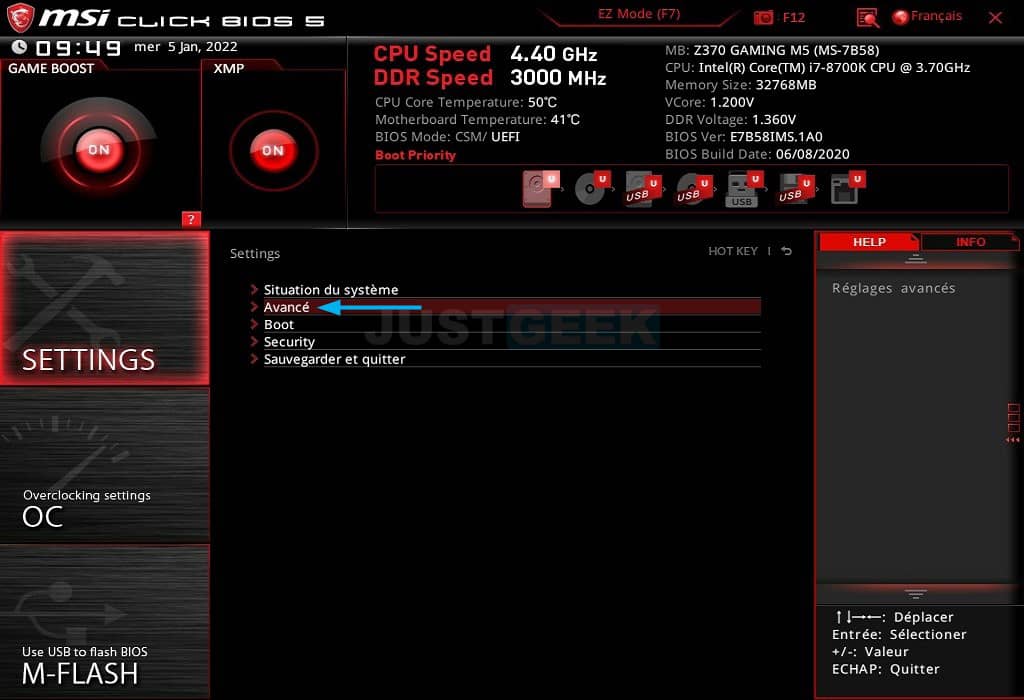Close the BIOS with the X icon
The height and width of the screenshot is (700, 1024).
(x=995, y=18)
